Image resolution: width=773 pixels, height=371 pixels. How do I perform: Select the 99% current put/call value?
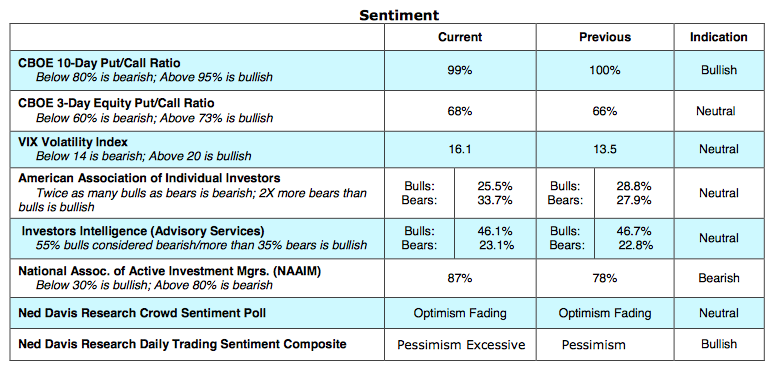point(460,70)
